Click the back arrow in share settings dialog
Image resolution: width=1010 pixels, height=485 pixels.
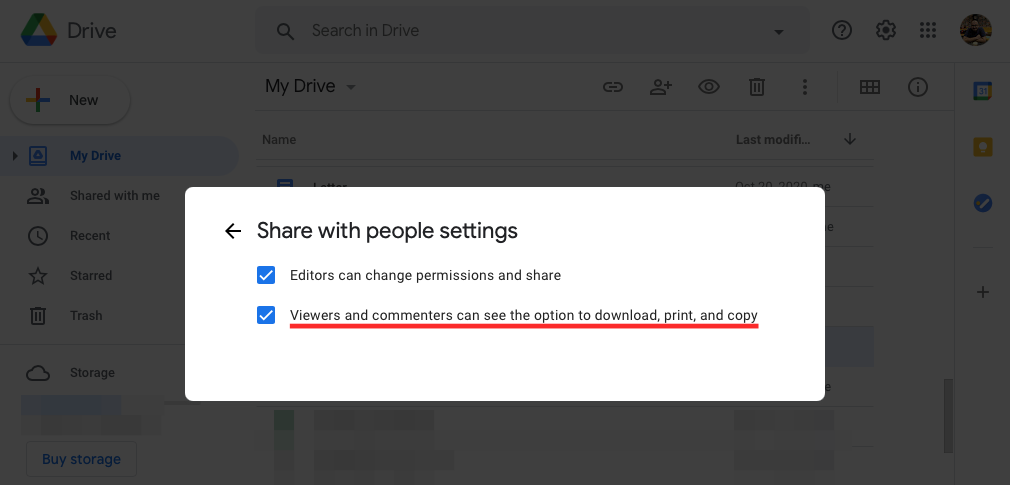click(233, 232)
